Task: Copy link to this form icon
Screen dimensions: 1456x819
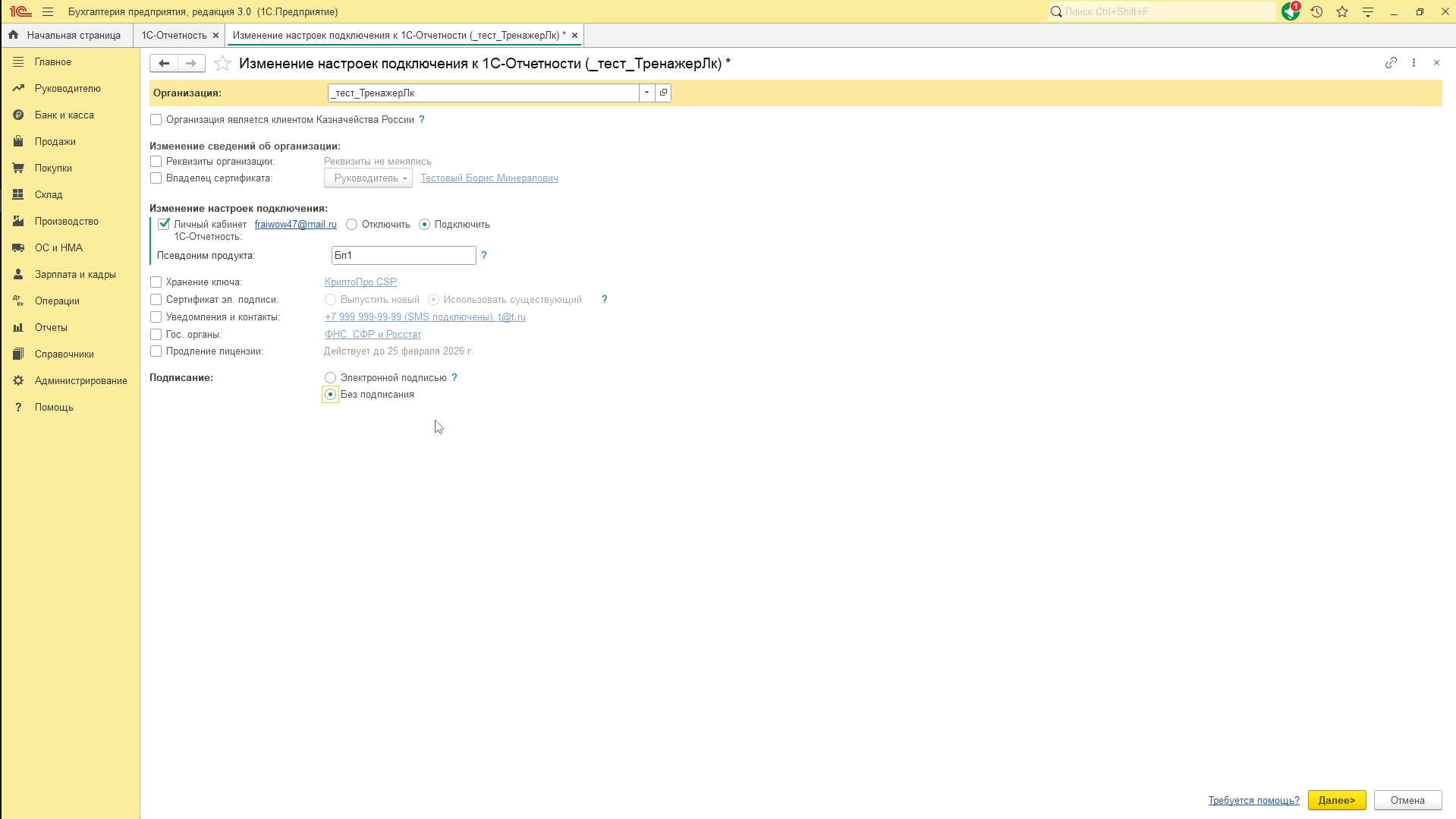Action: click(x=1391, y=63)
